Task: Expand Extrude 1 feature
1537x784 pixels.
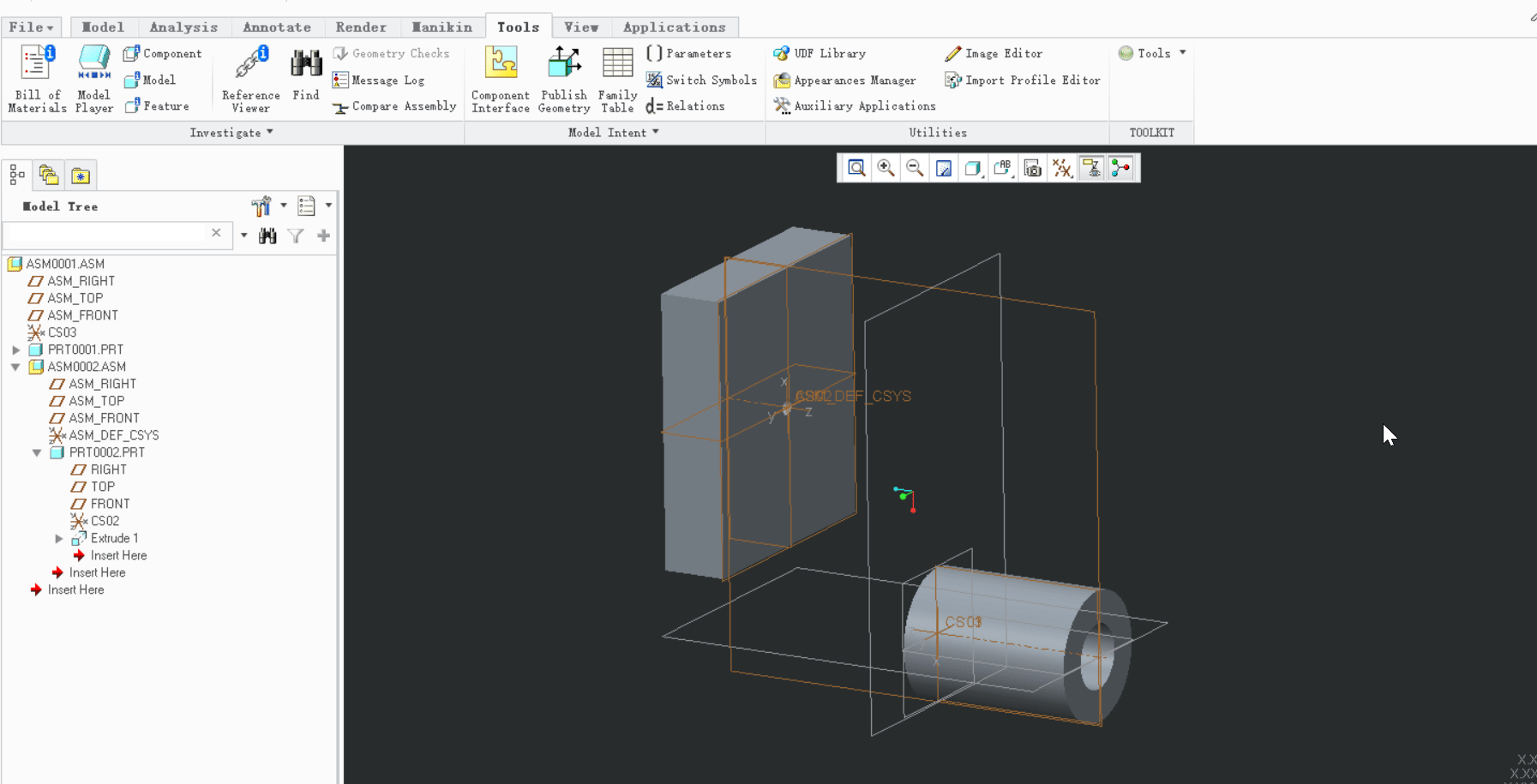Action: point(58,538)
